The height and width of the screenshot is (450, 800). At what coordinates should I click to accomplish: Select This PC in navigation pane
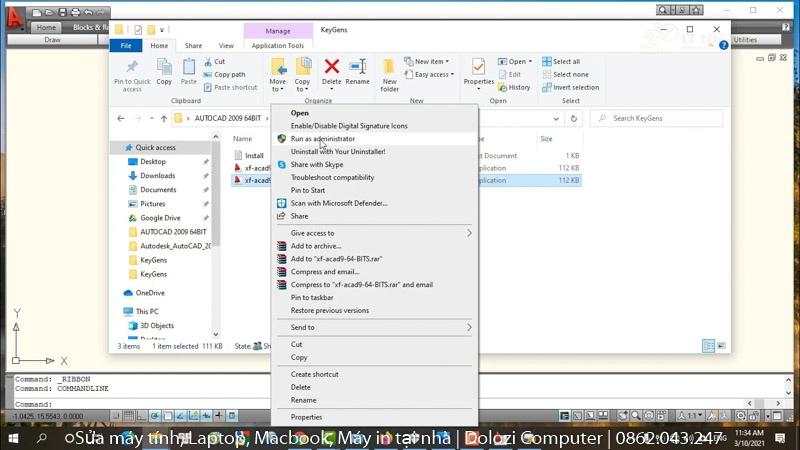pos(147,311)
